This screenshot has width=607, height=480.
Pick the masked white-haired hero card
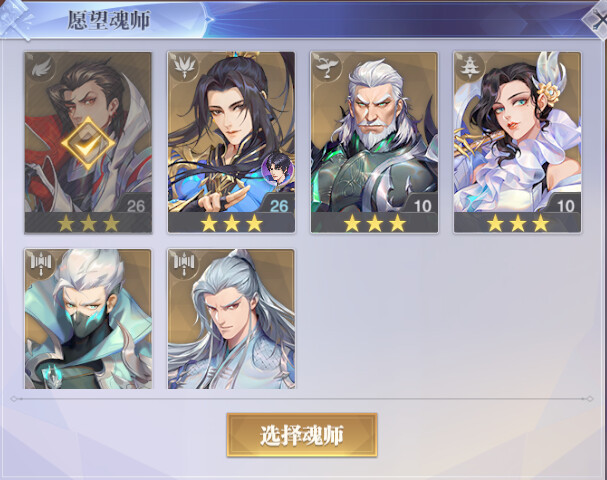click(x=88, y=319)
